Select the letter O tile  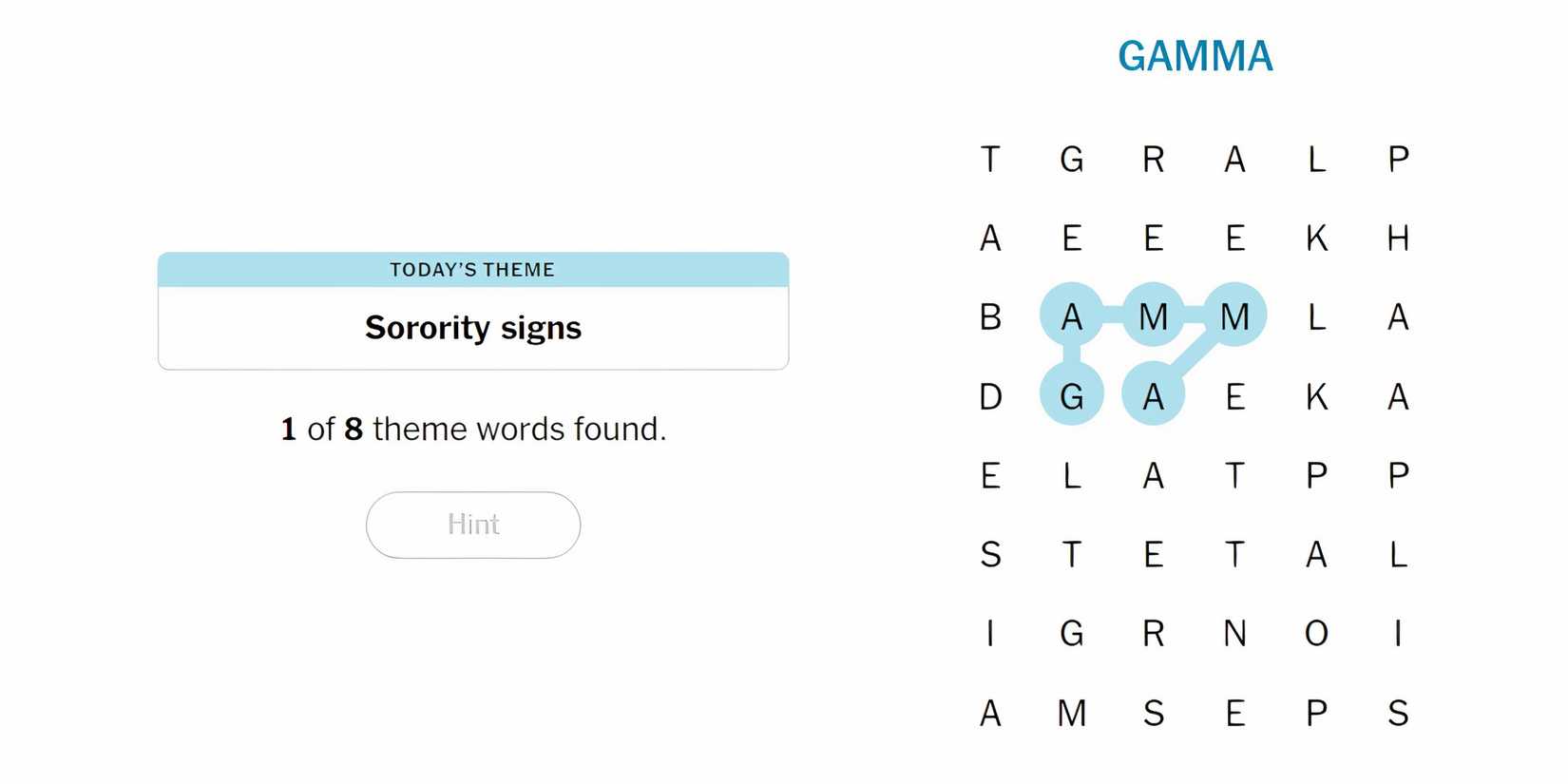(1316, 633)
